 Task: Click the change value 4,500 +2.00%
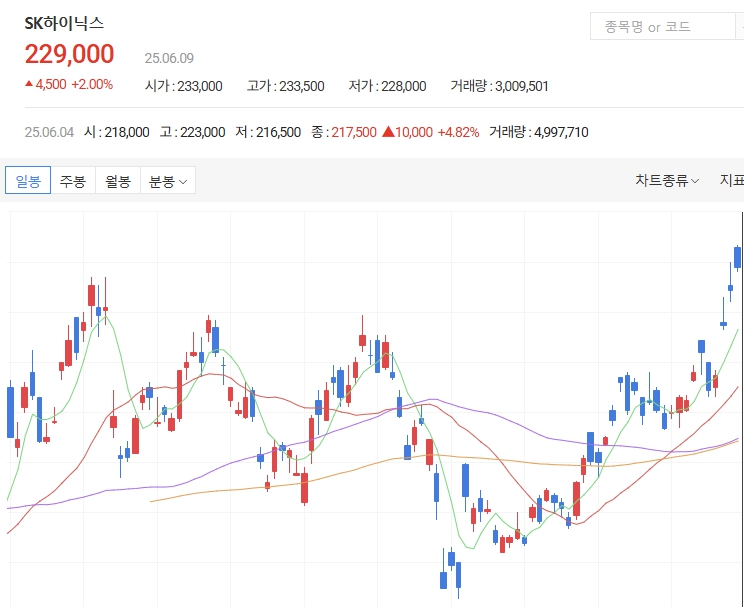[69, 84]
